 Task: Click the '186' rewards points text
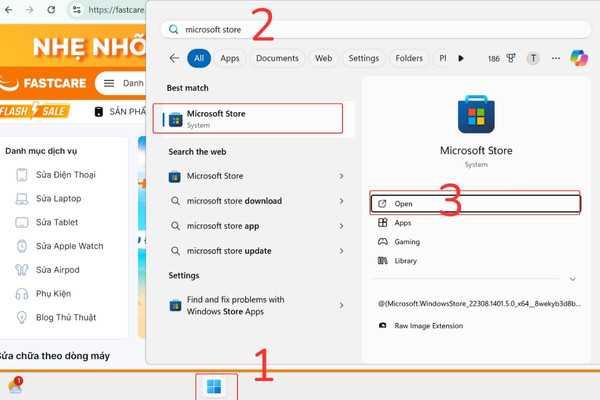tap(494, 59)
